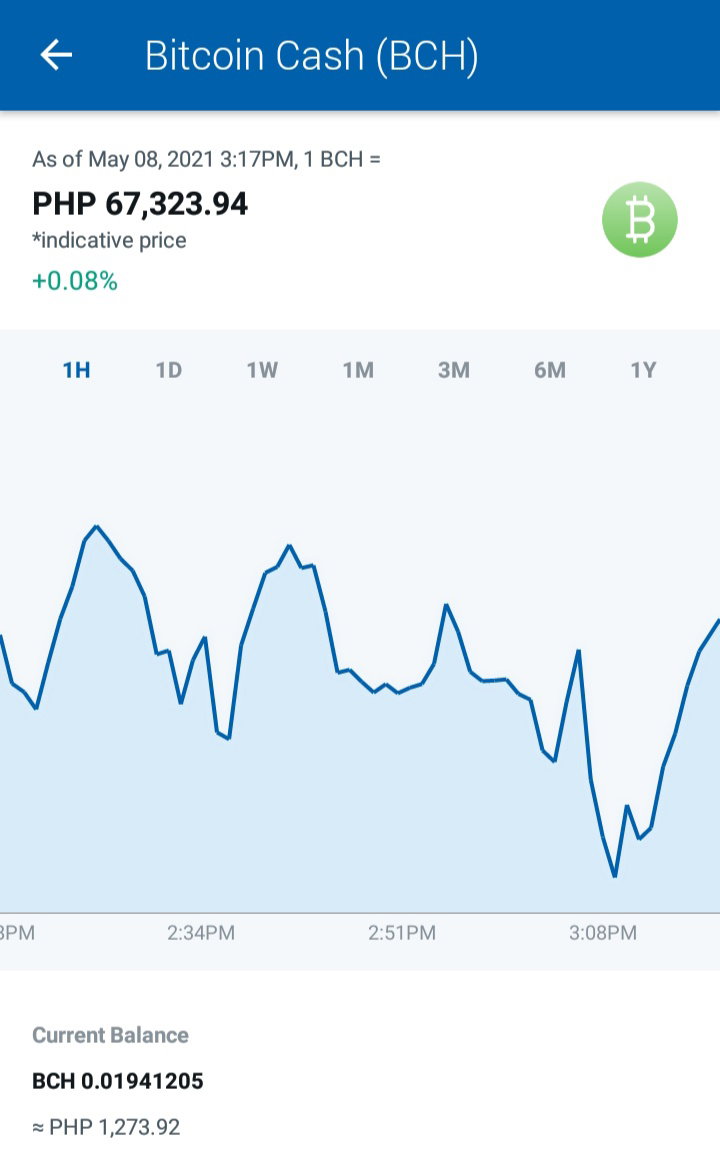This screenshot has width=720, height=1150.
Task: Tap the PHP 67,323.94 price
Action: tap(140, 204)
